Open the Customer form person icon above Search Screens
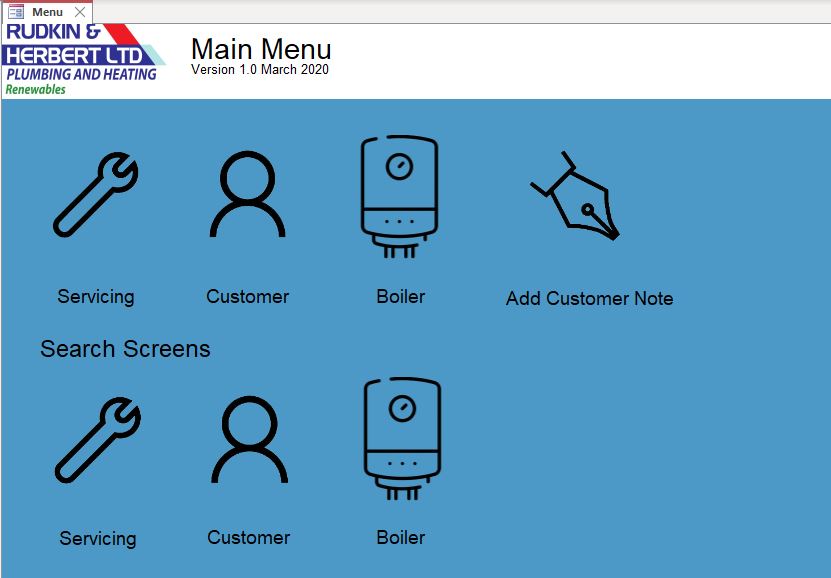This screenshot has height=578, width=831. 247,194
